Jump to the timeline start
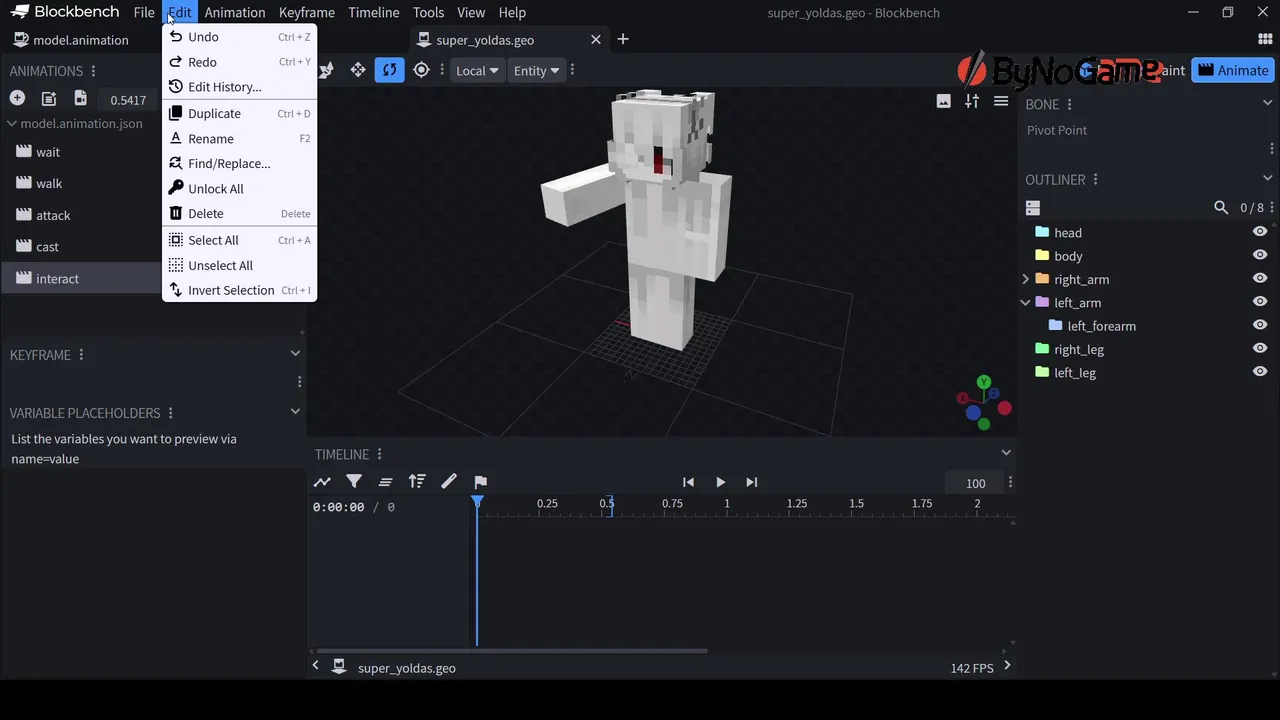Screen dimensions: 1280x720 [688, 482]
